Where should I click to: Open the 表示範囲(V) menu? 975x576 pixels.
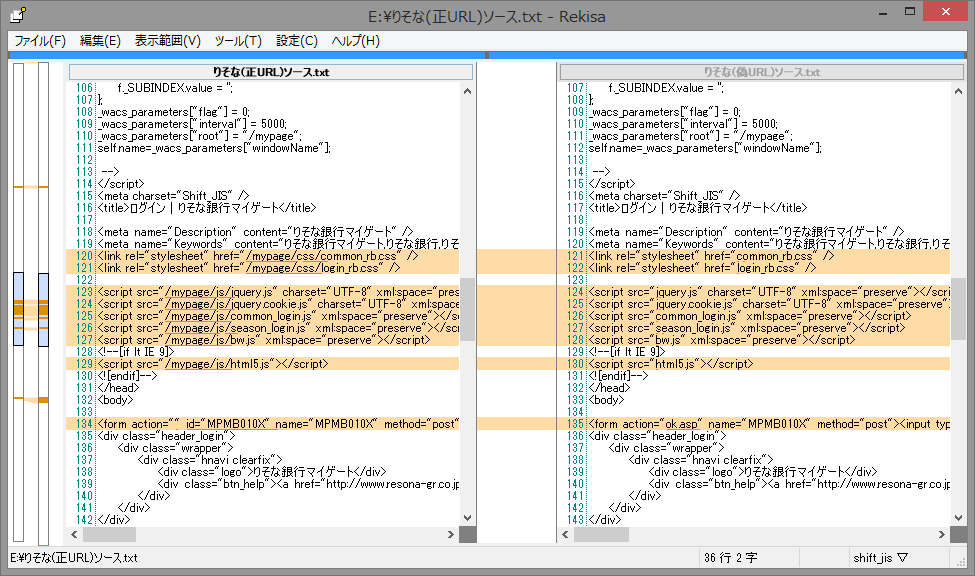pyautogui.click(x=168, y=41)
